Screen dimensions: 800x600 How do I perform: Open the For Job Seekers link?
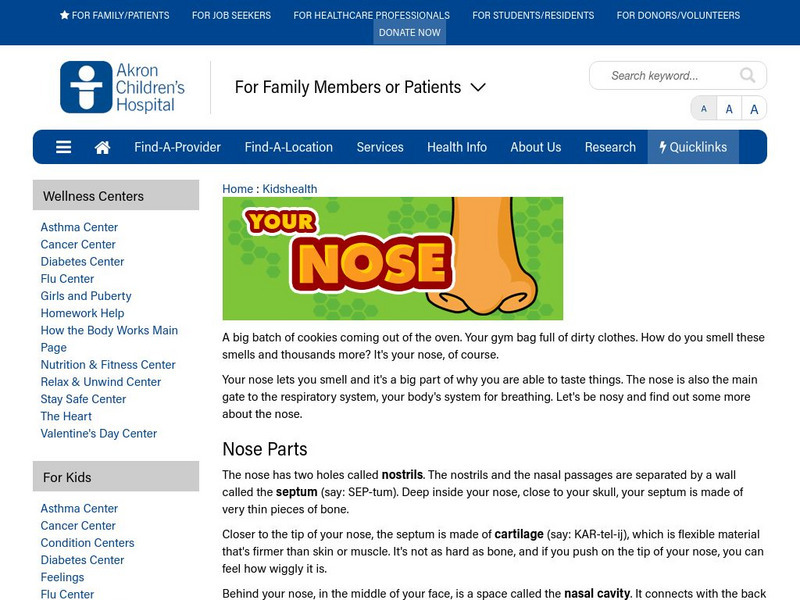coord(231,15)
